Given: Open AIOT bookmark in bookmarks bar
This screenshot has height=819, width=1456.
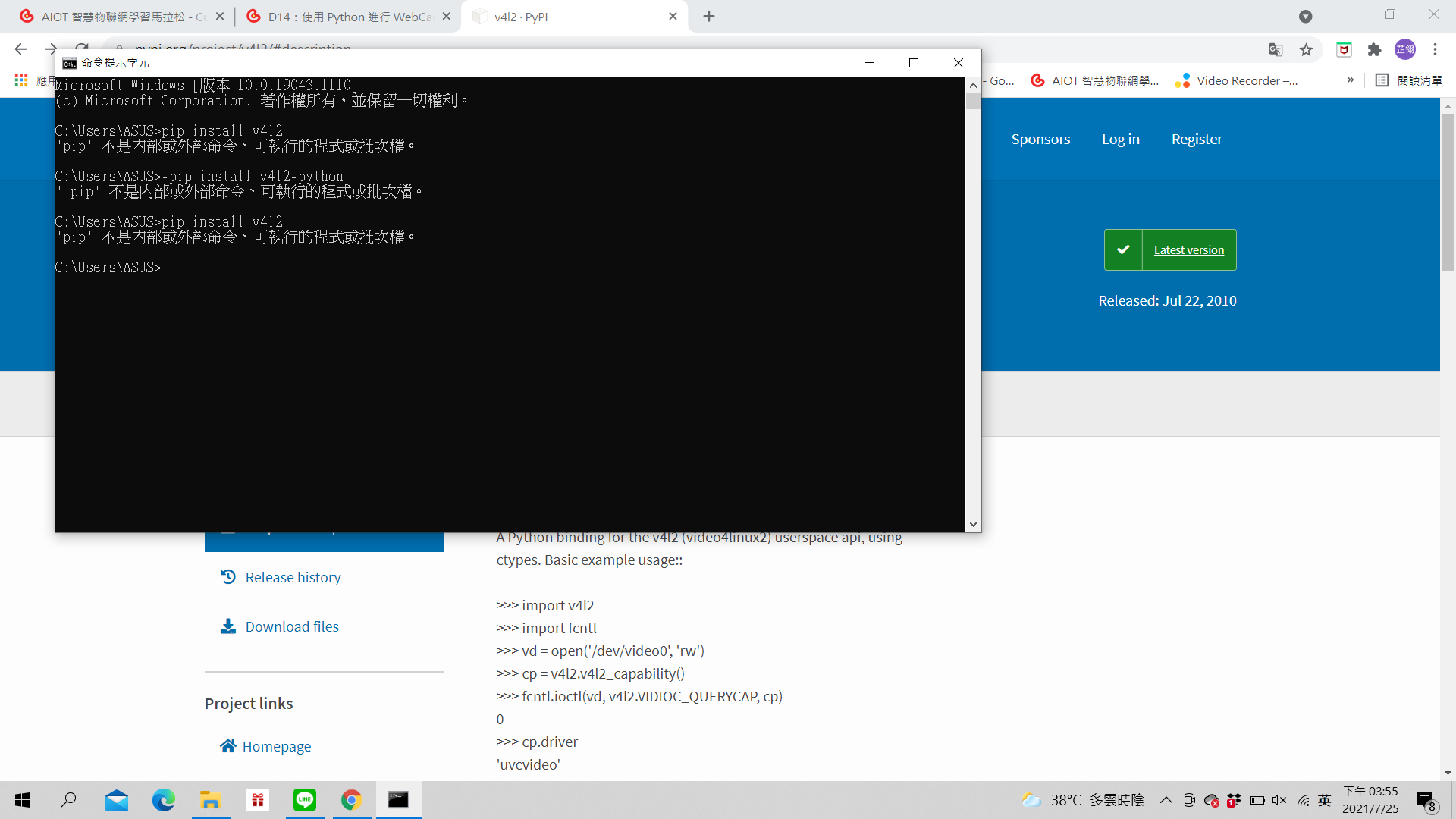Looking at the screenshot, I should pyautogui.click(x=1094, y=80).
